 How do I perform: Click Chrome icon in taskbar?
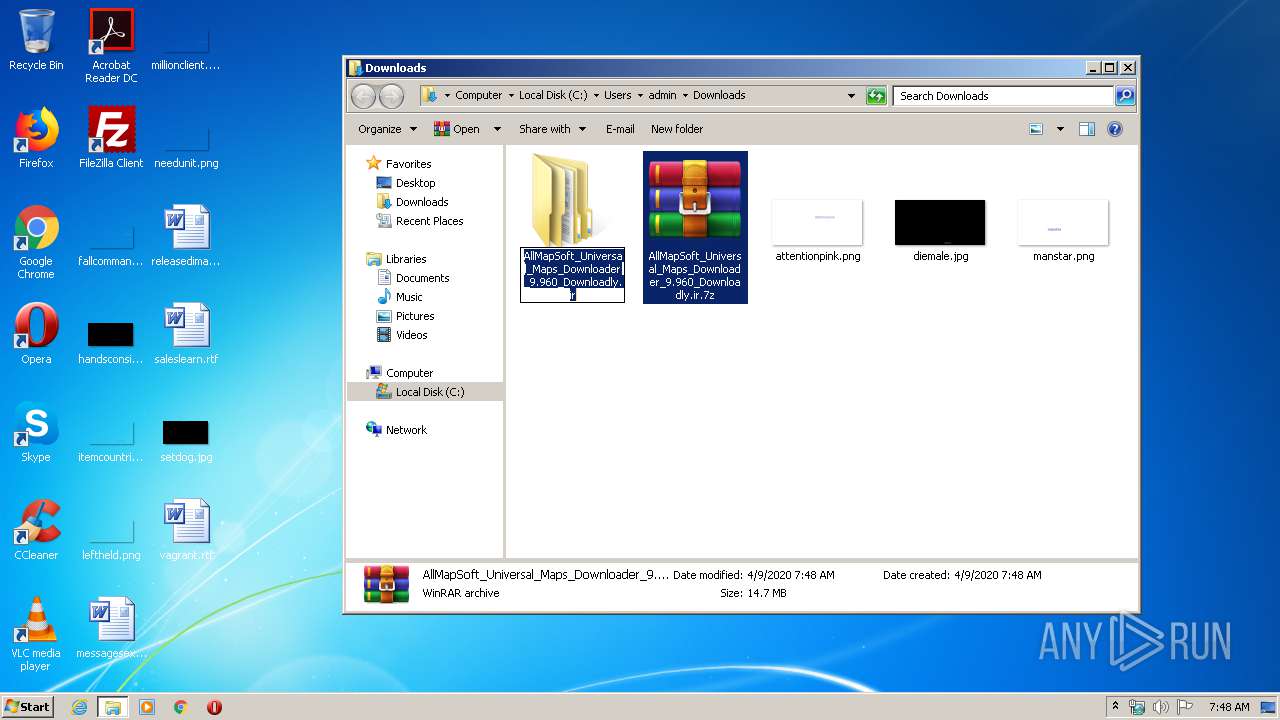(x=181, y=707)
